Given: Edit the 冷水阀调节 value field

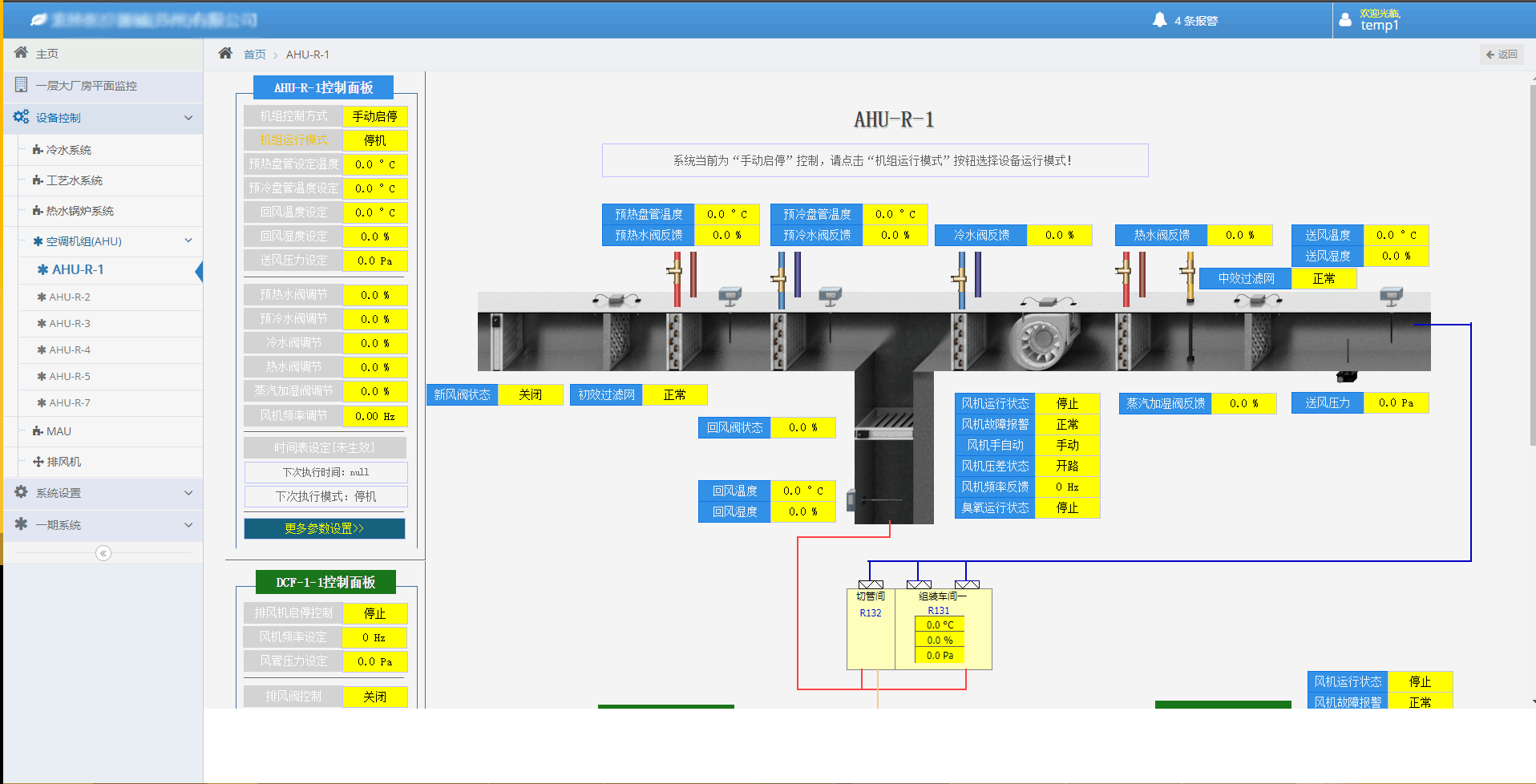Looking at the screenshot, I should (x=374, y=343).
